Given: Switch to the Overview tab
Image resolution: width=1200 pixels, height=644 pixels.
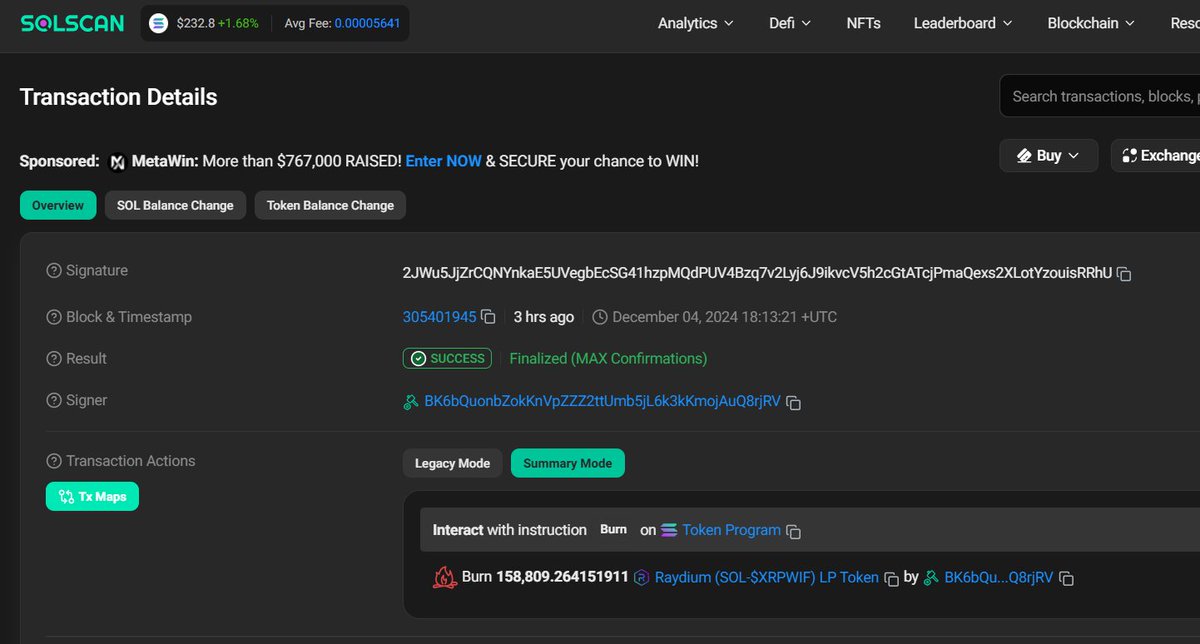Looking at the screenshot, I should 58,205.
